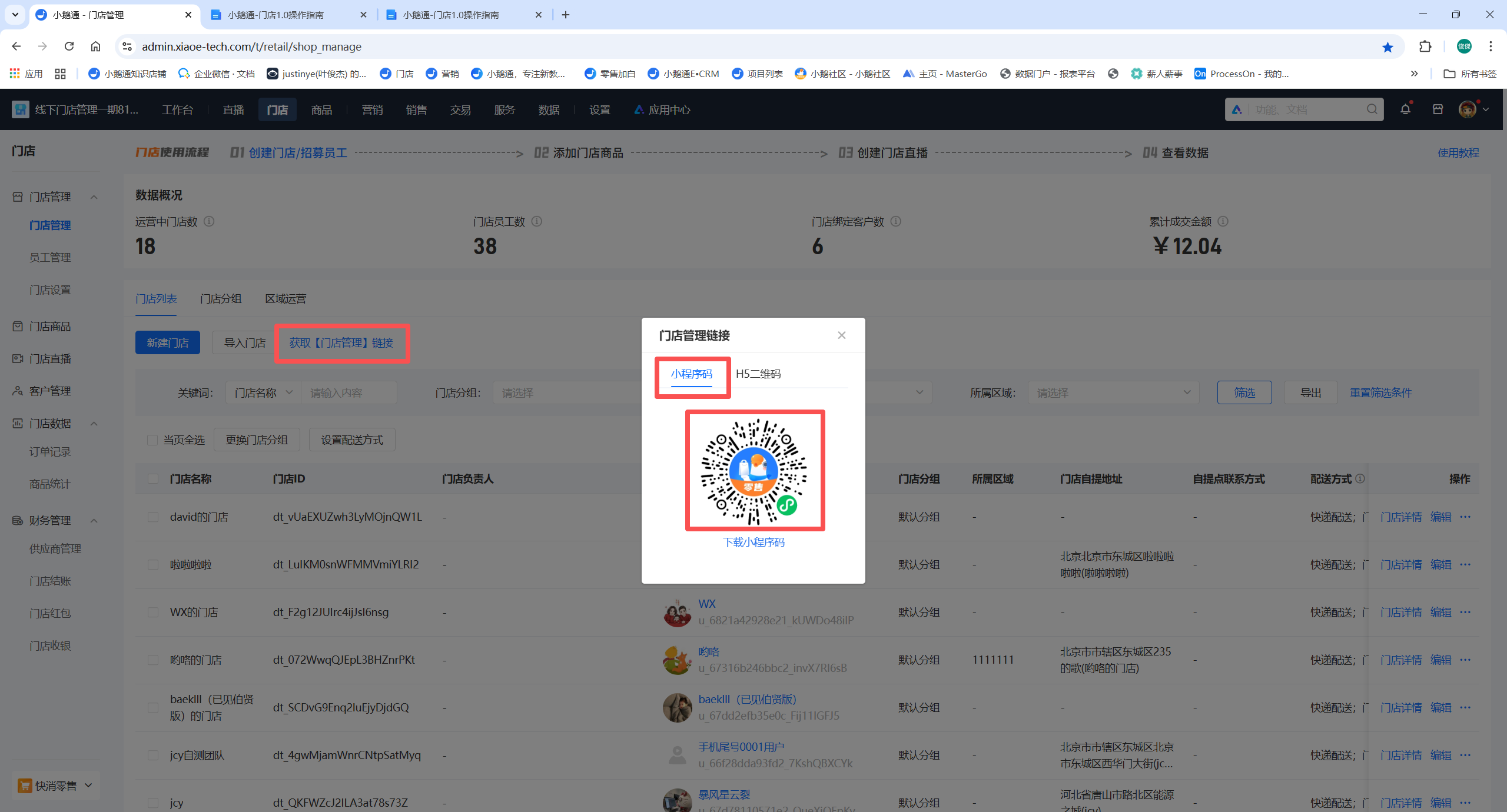Close the 门店管理链接 dialog
The height and width of the screenshot is (812, 1507).
[x=841, y=335]
